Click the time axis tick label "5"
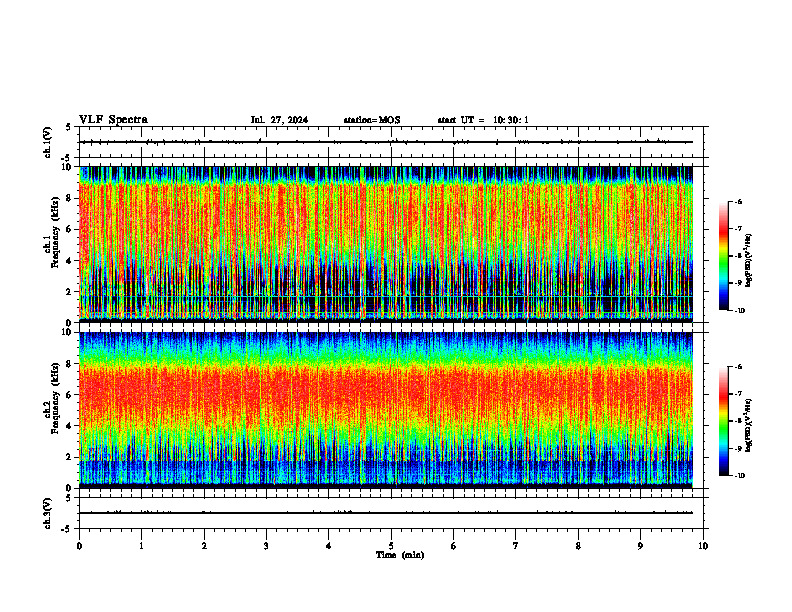 [x=391, y=546]
